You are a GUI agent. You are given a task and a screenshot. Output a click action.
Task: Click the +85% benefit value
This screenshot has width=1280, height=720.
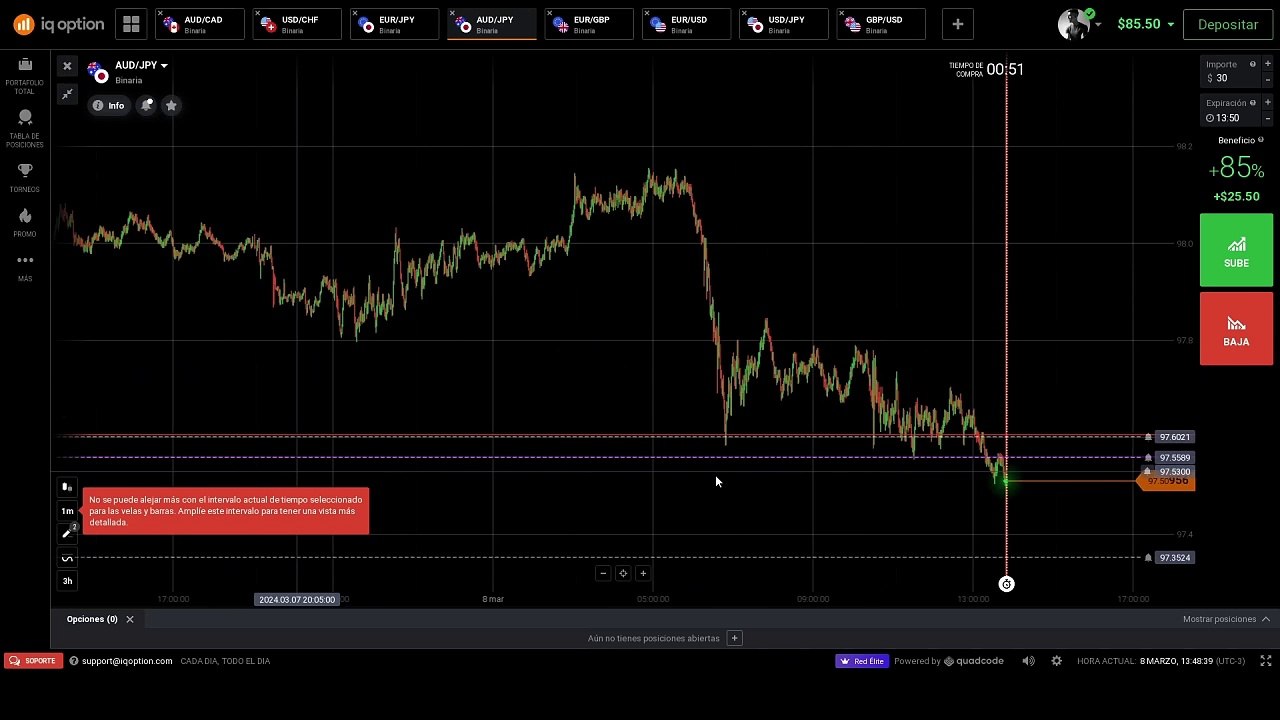(1236, 169)
